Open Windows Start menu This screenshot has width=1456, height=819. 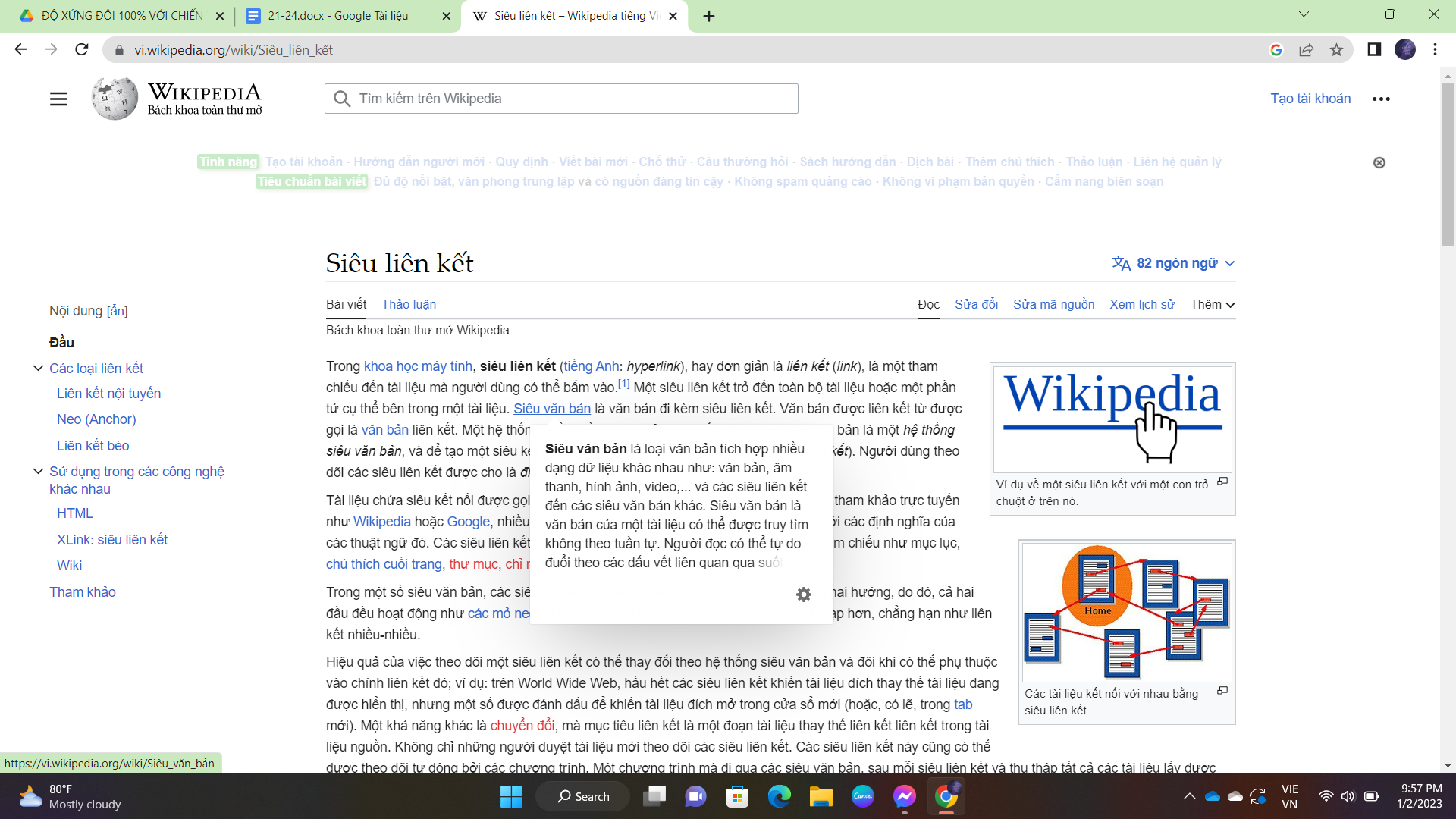coord(511,796)
